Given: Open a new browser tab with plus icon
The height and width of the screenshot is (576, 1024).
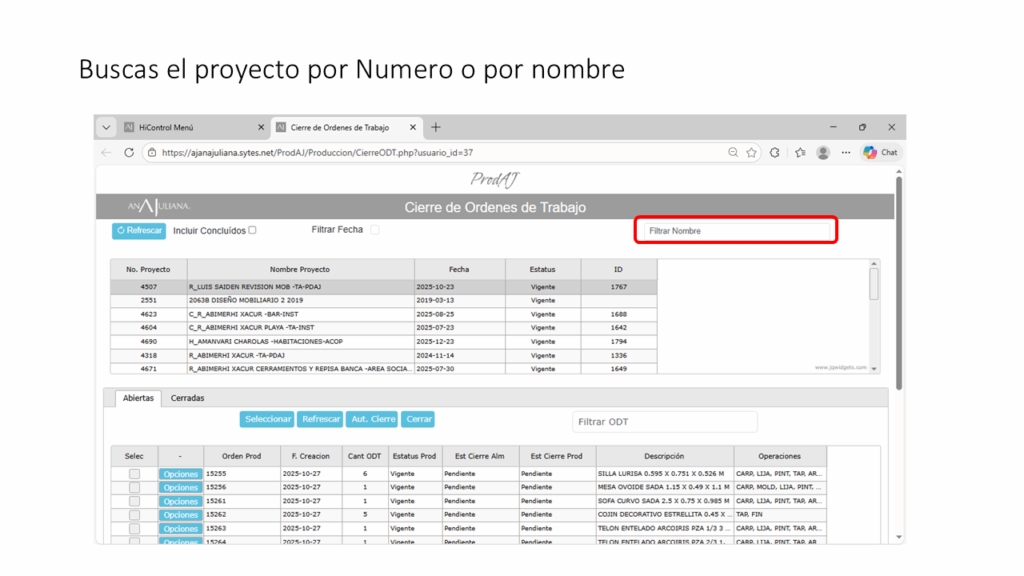Looking at the screenshot, I should click(436, 127).
